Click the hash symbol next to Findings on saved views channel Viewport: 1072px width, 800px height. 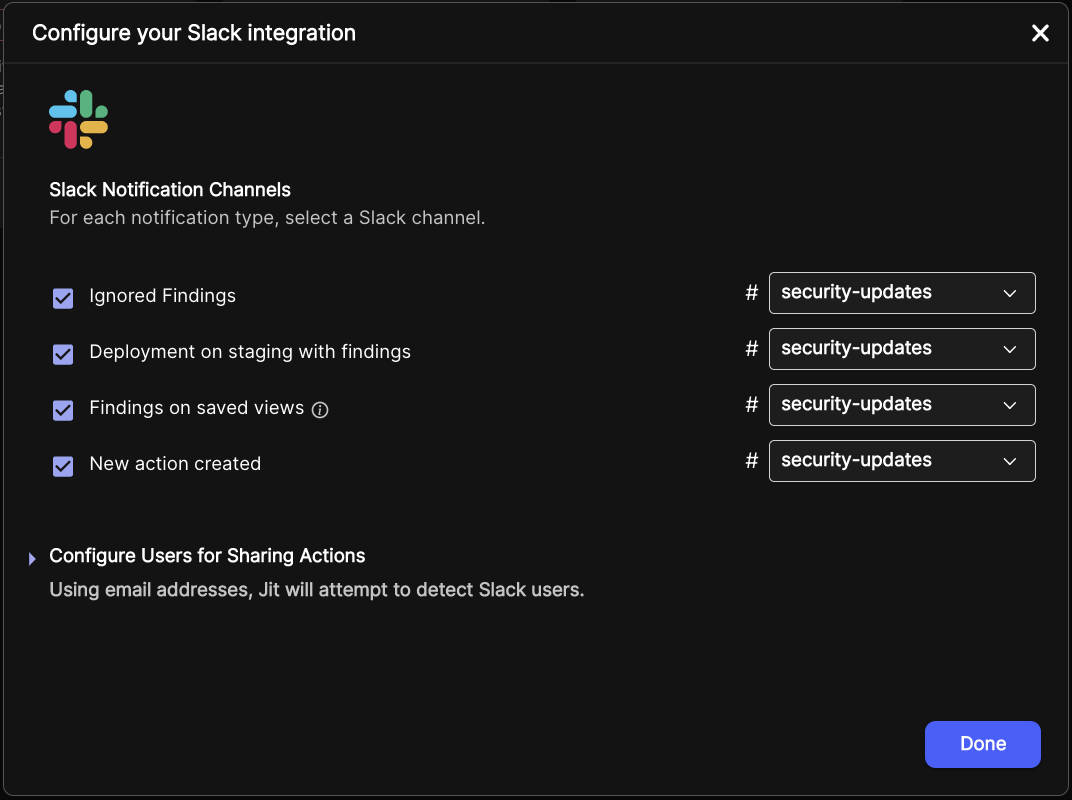[751, 404]
